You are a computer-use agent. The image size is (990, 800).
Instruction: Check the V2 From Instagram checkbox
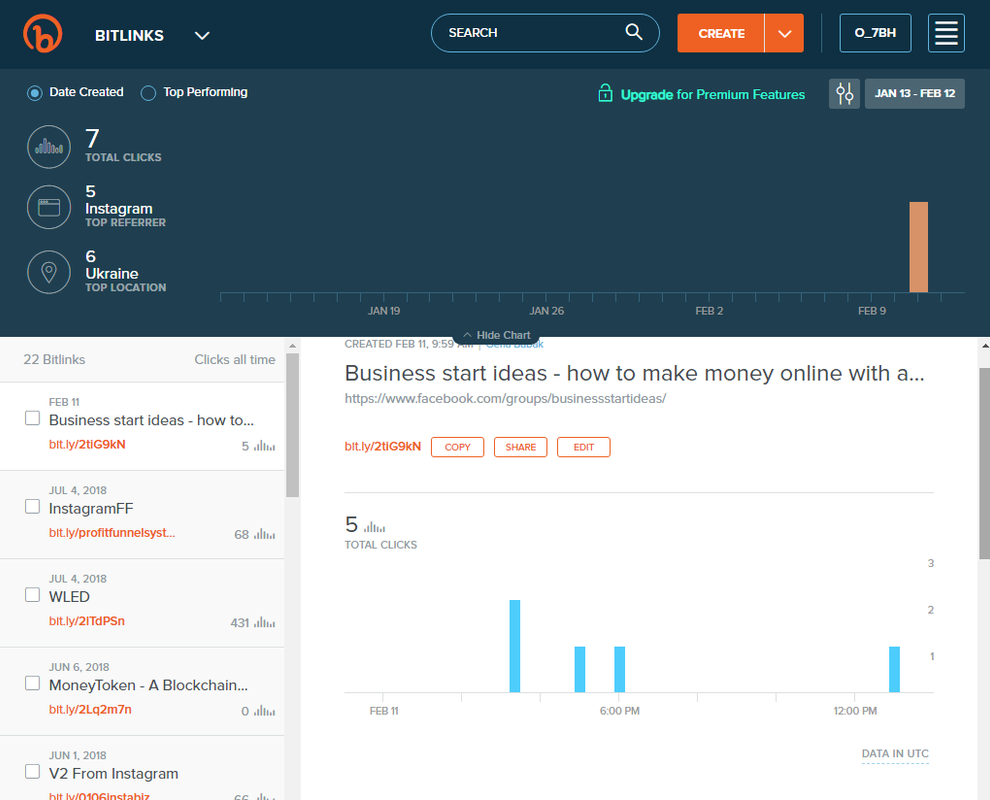(32, 772)
